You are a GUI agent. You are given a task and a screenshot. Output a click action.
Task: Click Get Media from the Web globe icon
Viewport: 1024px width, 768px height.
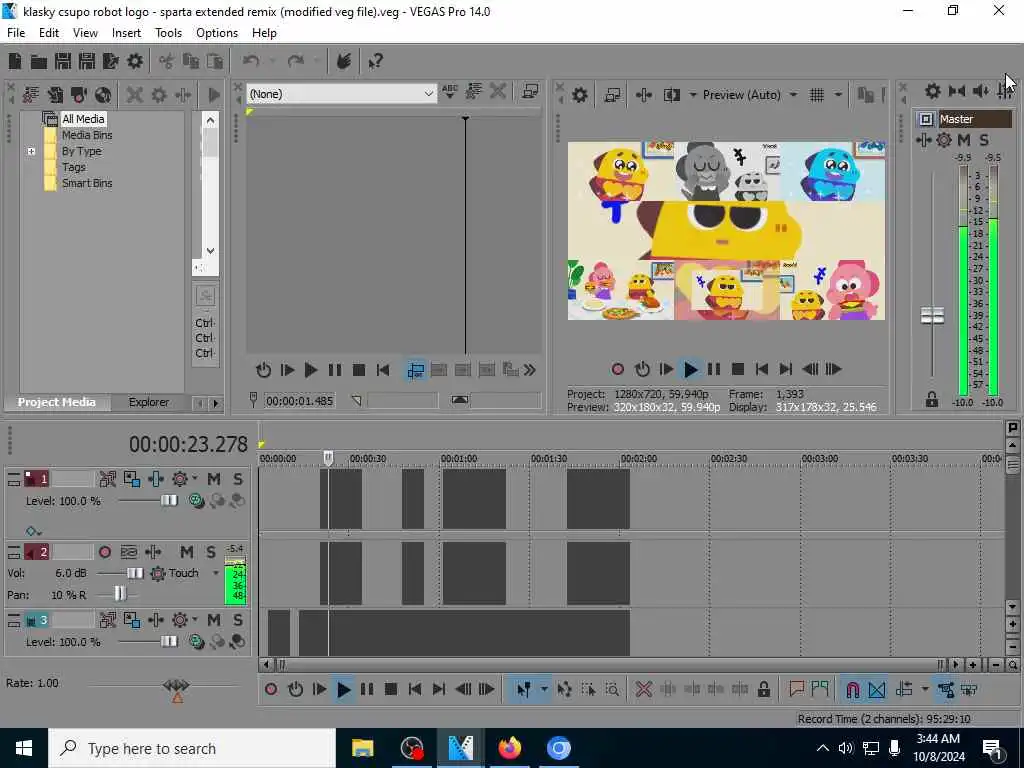click(x=103, y=95)
